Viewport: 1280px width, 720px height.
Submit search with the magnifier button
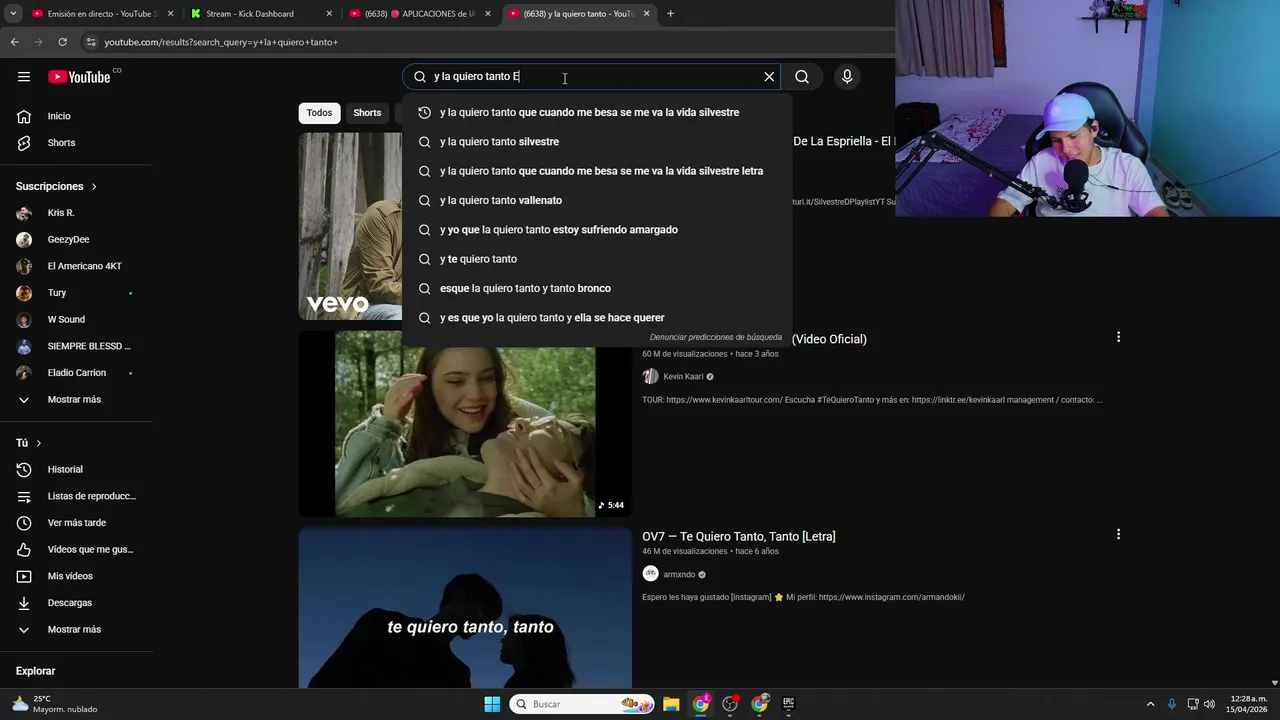click(x=802, y=77)
